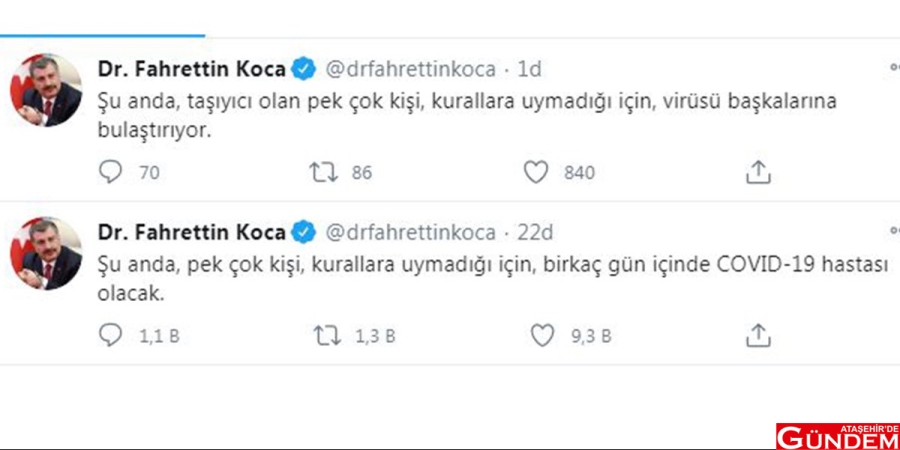Click Dr. Fahrettin Koca name in first tweet
This screenshot has height=450, width=900.
pos(191,69)
